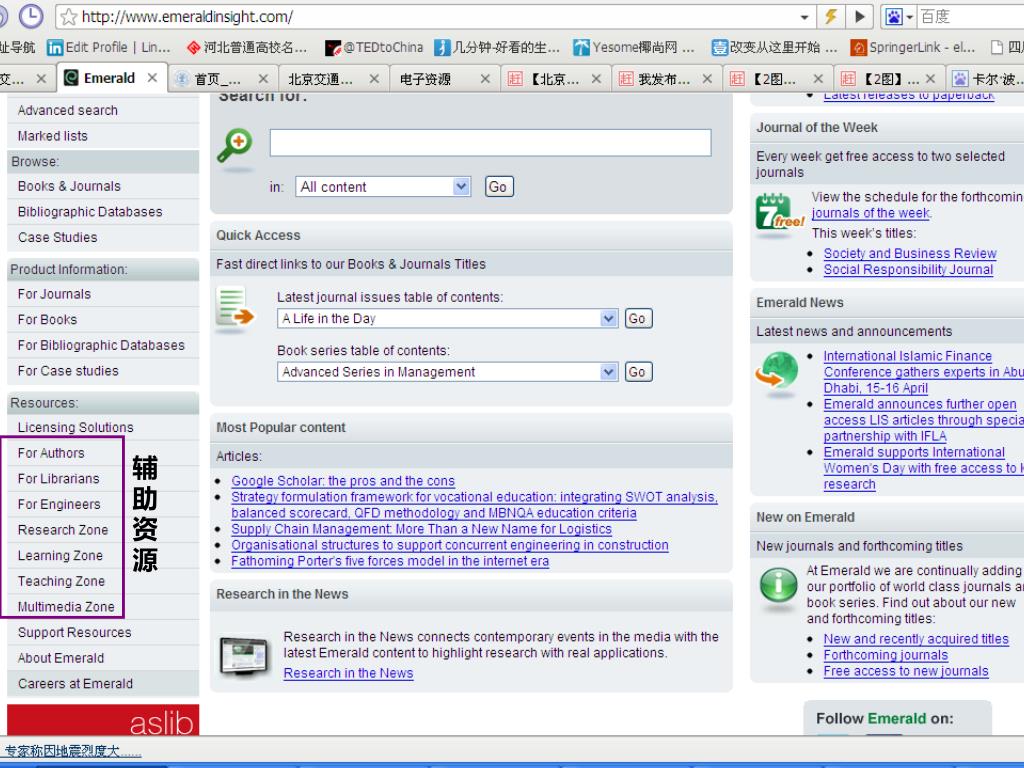The width and height of the screenshot is (1024, 768).
Task: Open the All content dropdown
Action: pyautogui.click(x=383, y=187)
